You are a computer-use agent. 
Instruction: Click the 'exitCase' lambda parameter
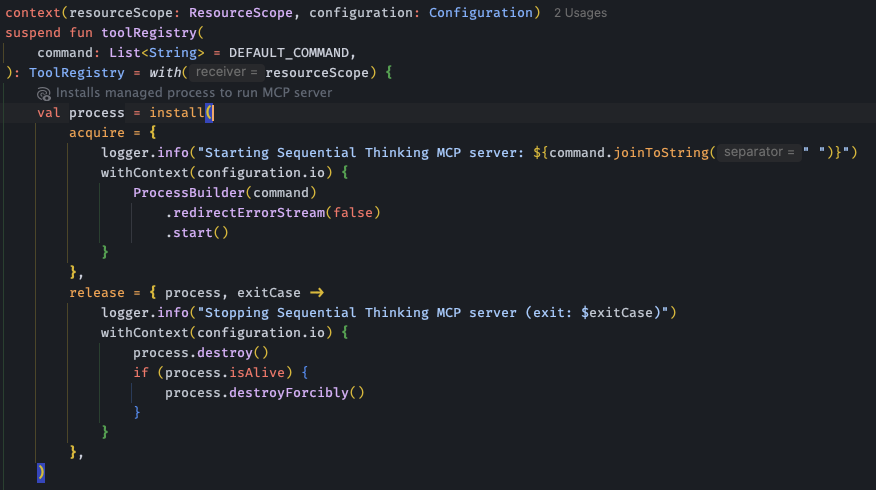point(269,293)
